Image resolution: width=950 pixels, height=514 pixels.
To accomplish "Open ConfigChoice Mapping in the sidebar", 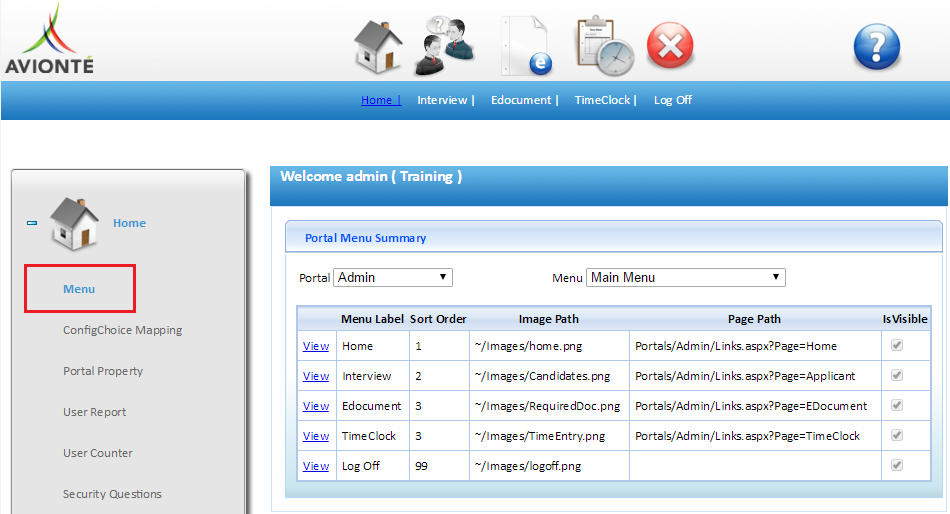I will 122,330.
